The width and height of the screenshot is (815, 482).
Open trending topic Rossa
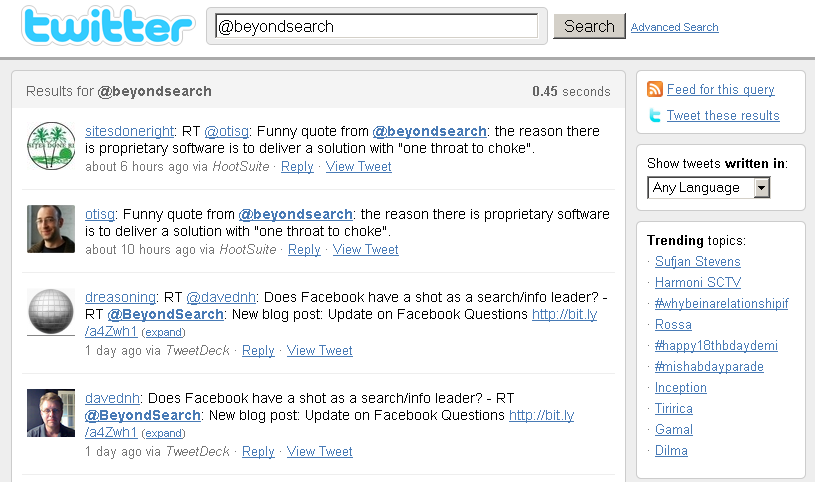point(673,324)
